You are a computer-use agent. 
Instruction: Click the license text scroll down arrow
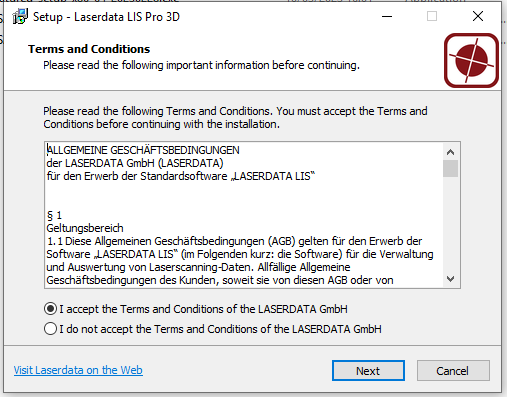coord(451,279)
